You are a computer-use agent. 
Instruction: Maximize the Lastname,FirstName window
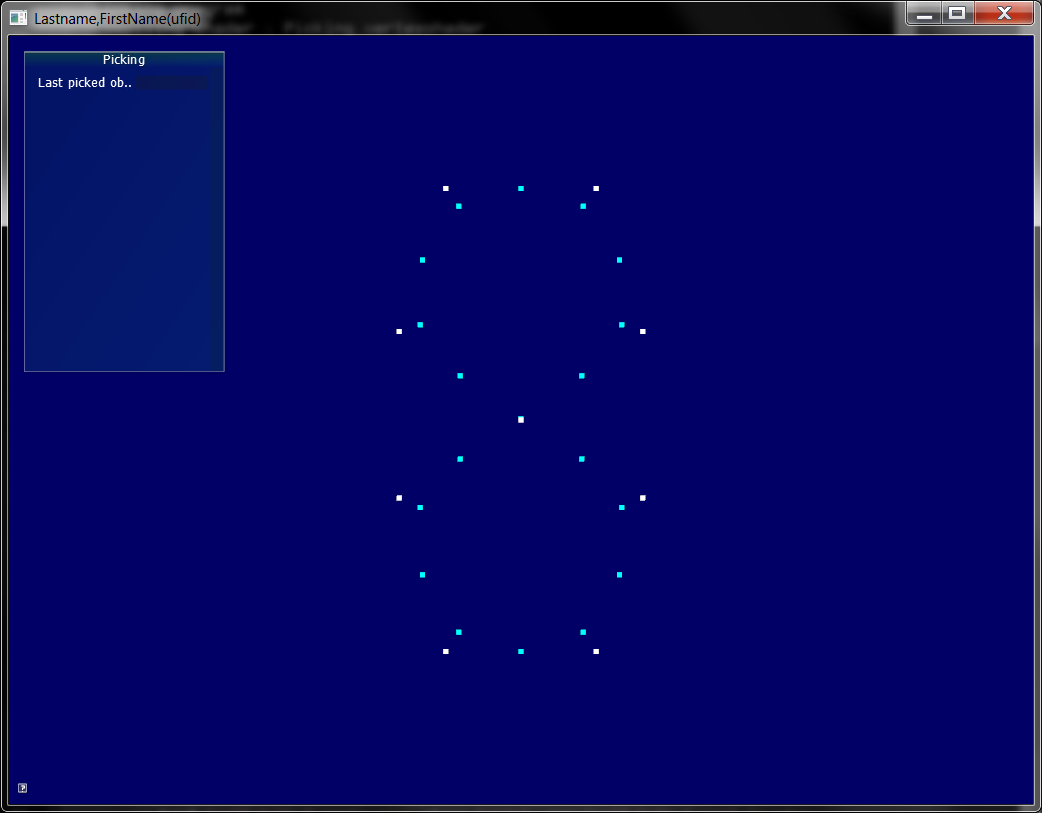coord(957,14)
